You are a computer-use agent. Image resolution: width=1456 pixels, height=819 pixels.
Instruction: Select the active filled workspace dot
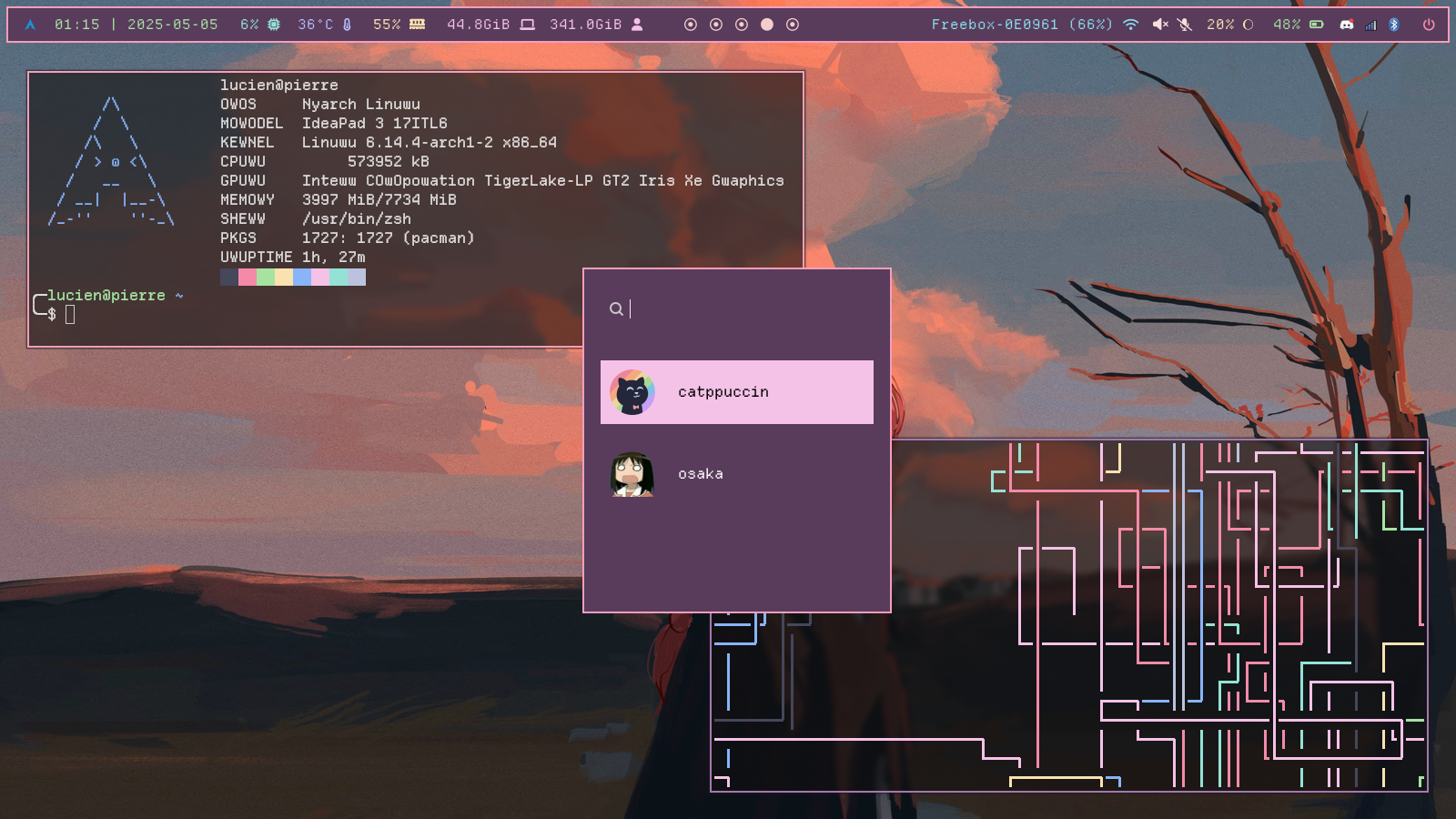[x=767, y=25]
